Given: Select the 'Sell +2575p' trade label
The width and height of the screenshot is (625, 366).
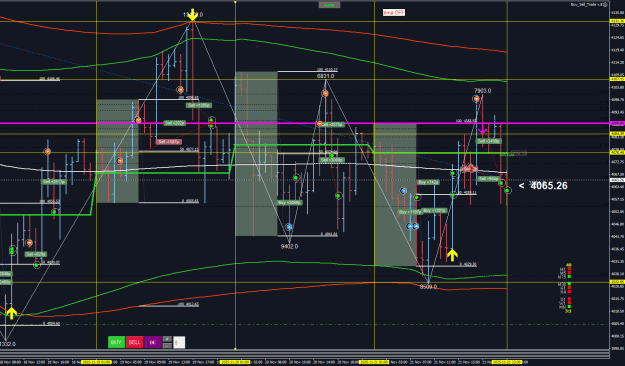Looking at the screenshot, I should click(x=332, y=124).
